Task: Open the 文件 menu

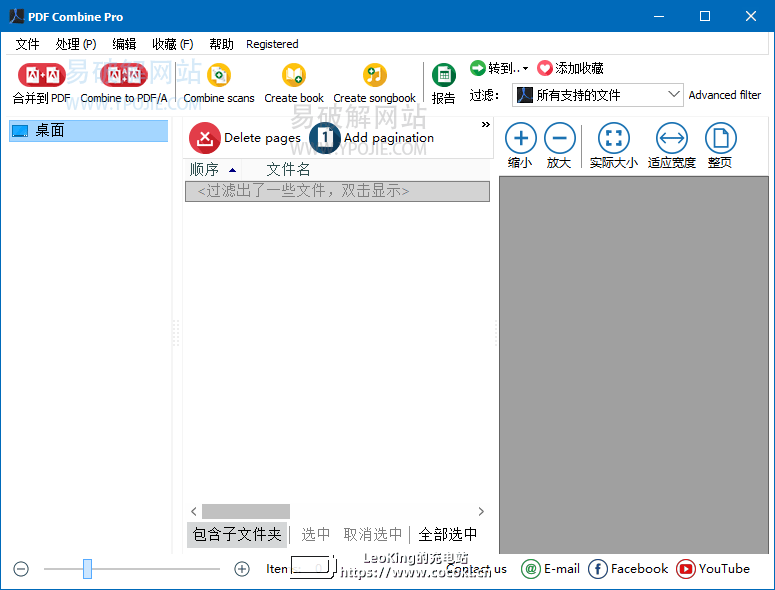Action: coord(27,44)
